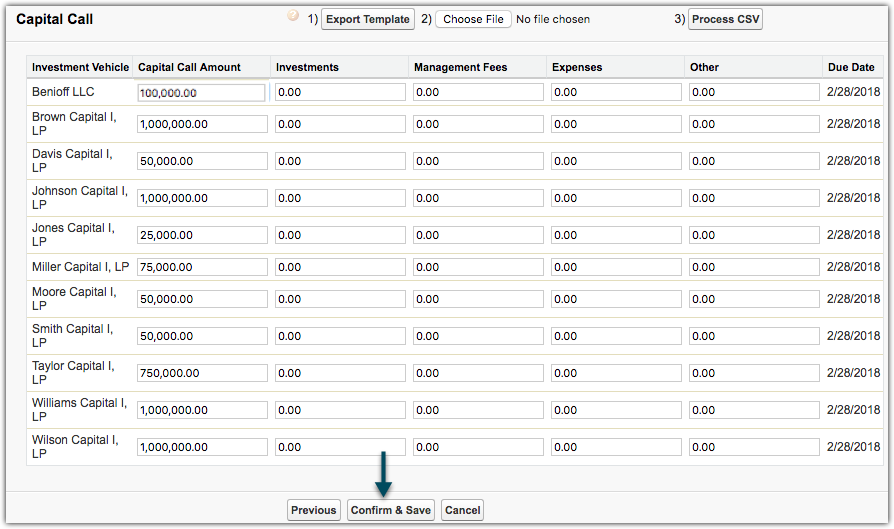
Task: Focus Miller Capital I Investments field
Action: pyautogui.click(x=340, y=267)
